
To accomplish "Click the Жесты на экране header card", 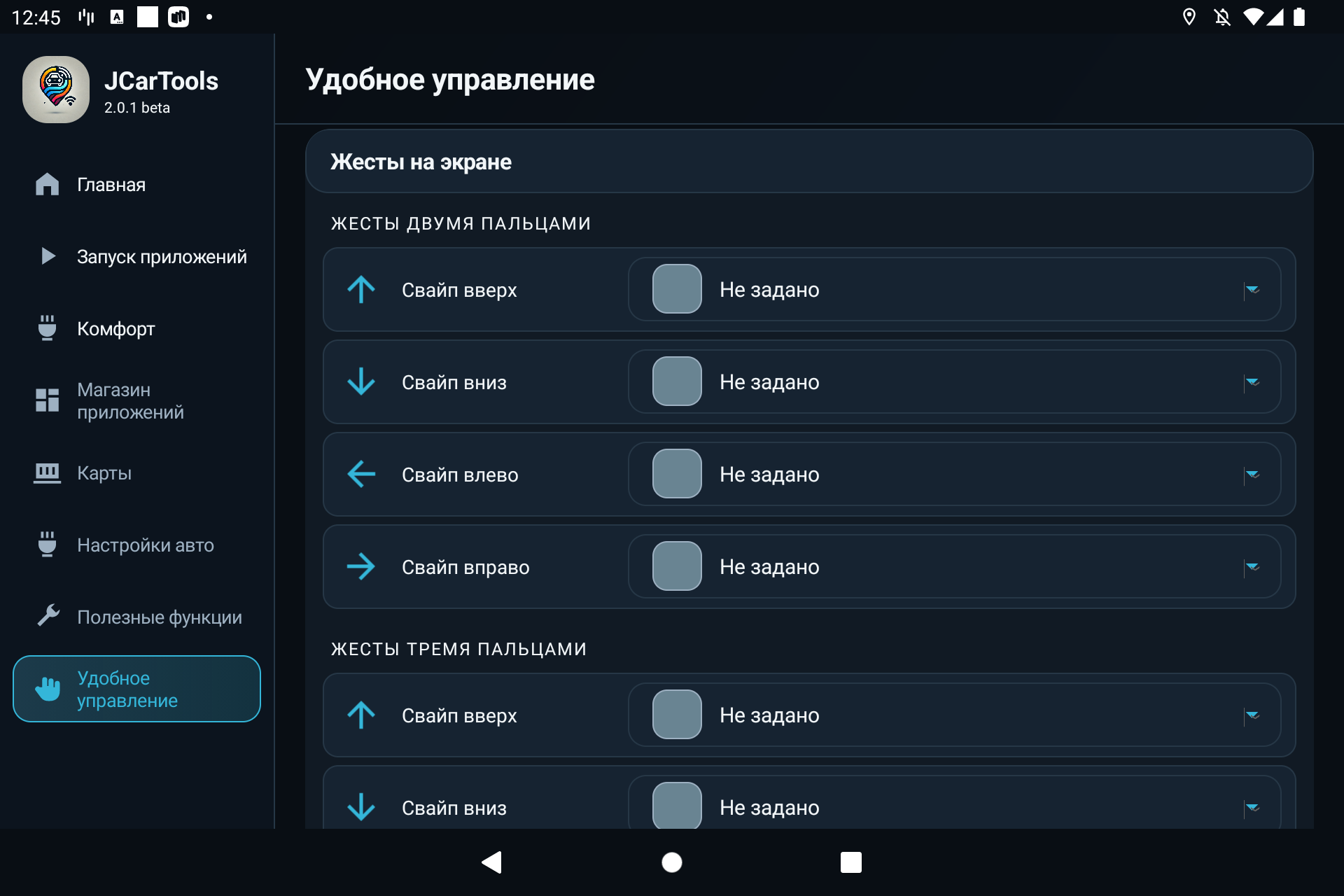I will (x=809, y=162).
